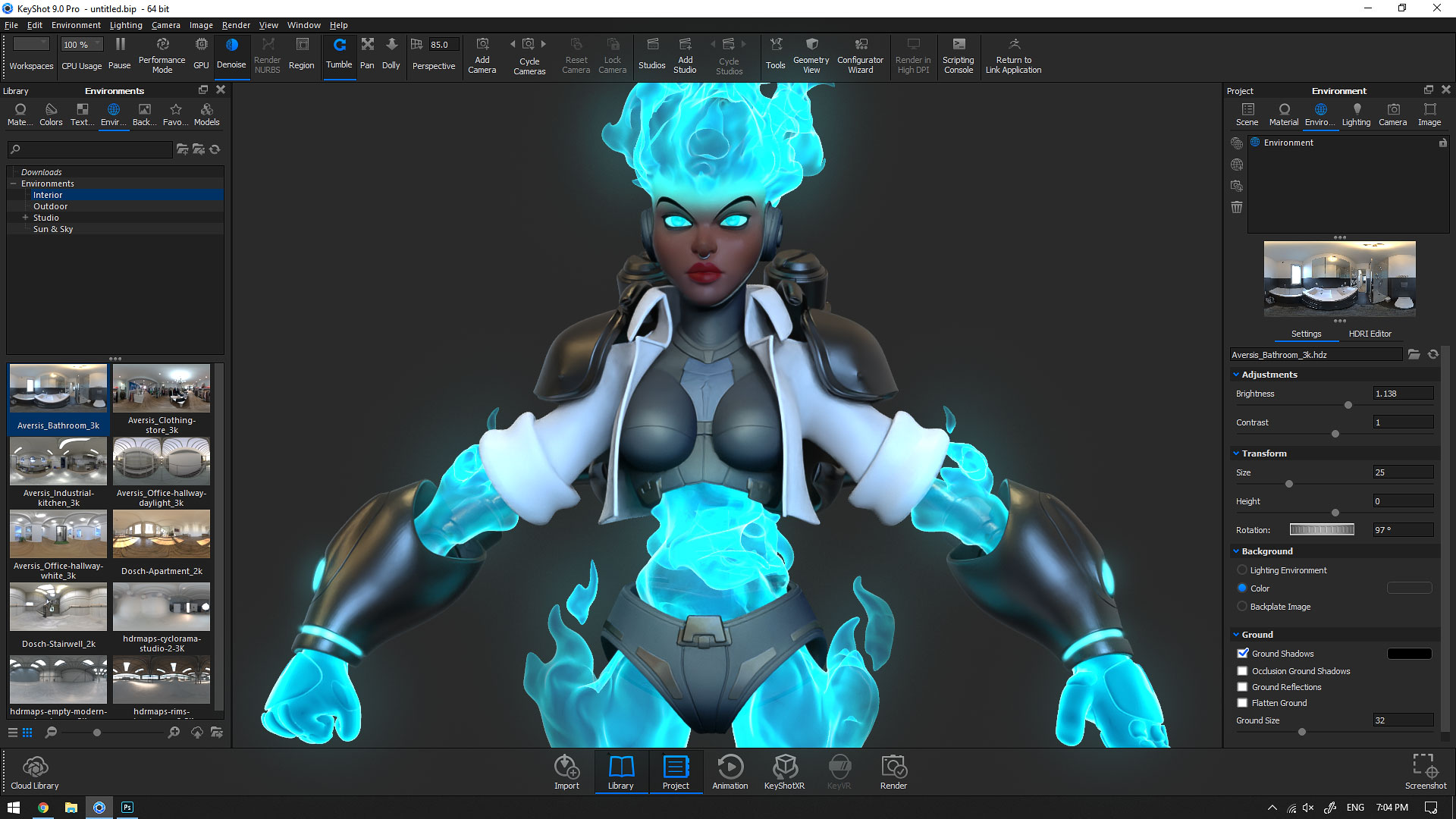Collapse the Background section

click(x=1236, y=551)
